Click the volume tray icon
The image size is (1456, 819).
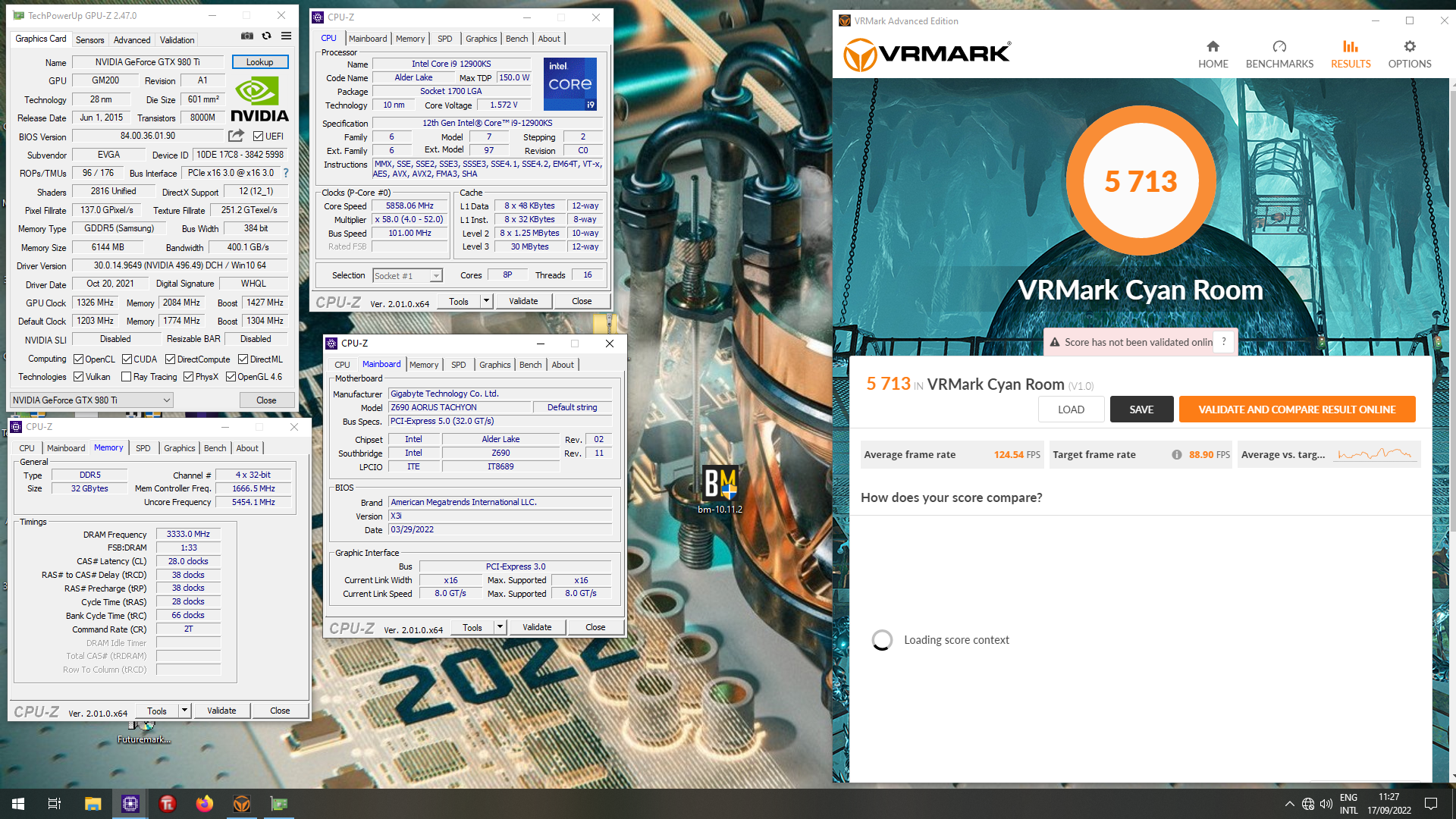tap(1326, 804)
